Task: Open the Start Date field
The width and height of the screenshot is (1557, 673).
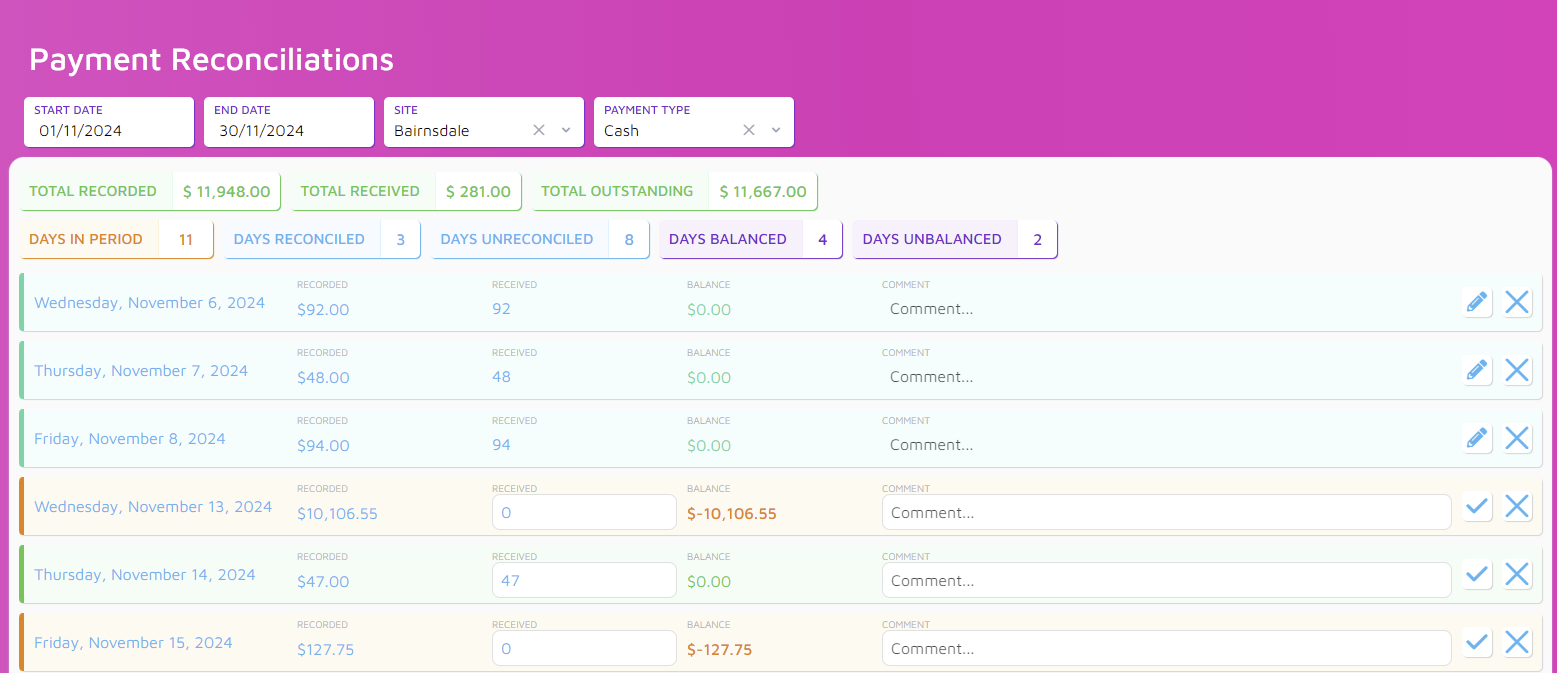Action: 108,130
